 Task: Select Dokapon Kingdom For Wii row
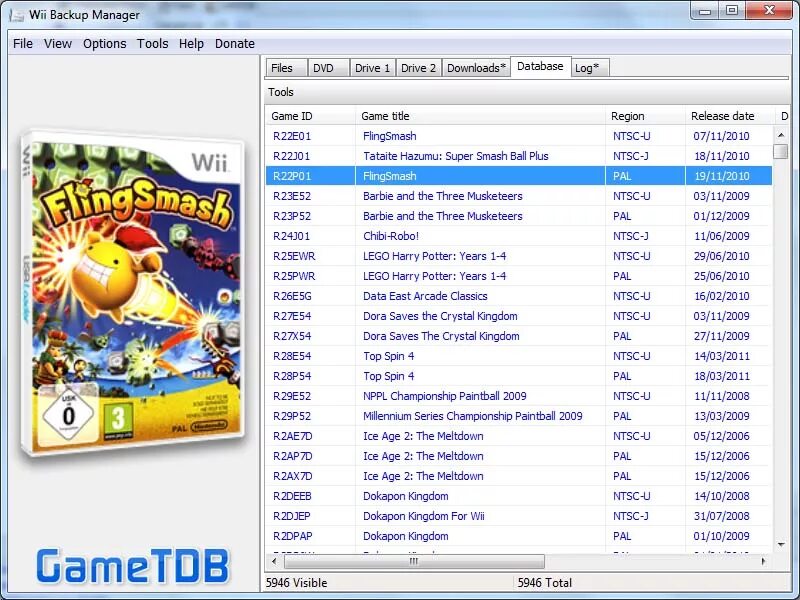(518, 516)
